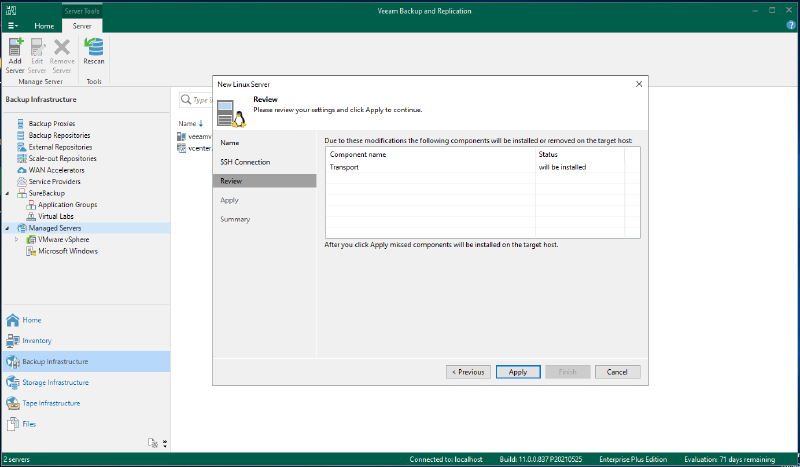Select Backup Proxies in the tree
800x467 pixels.
[x=52, y=124]
